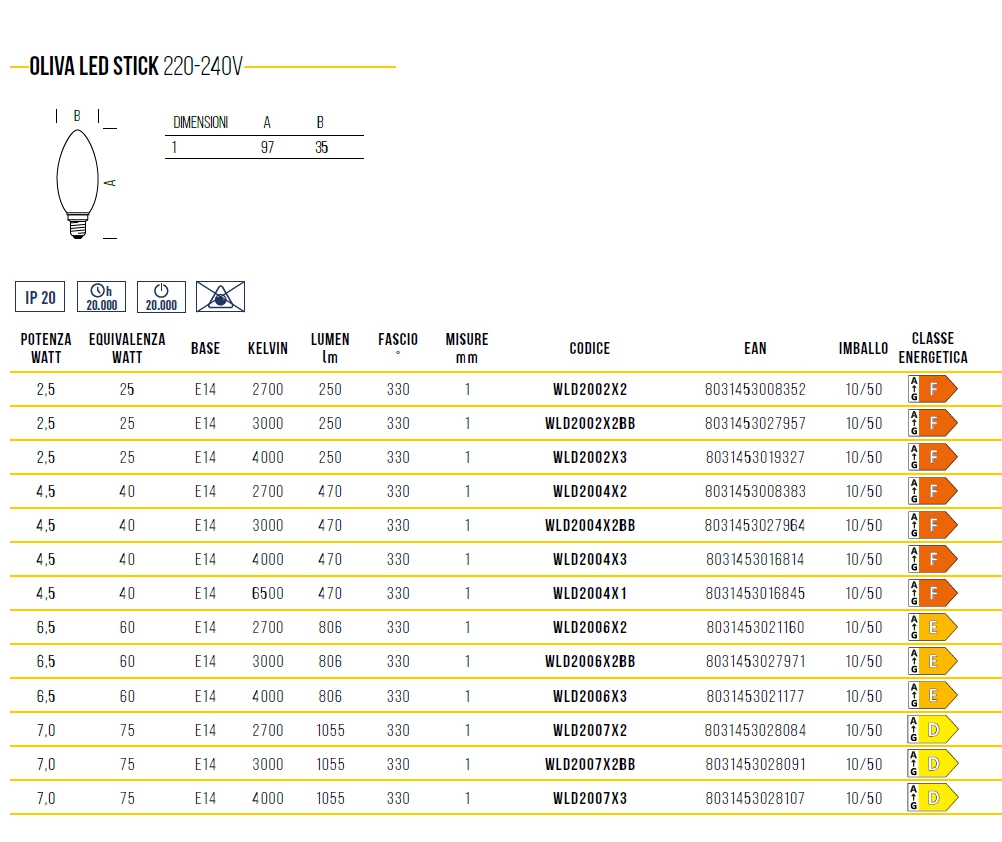Click the IP 20 protection rating icon
Image resolution: width=1002 pixels, height=842 pixels.
[40, 297]
